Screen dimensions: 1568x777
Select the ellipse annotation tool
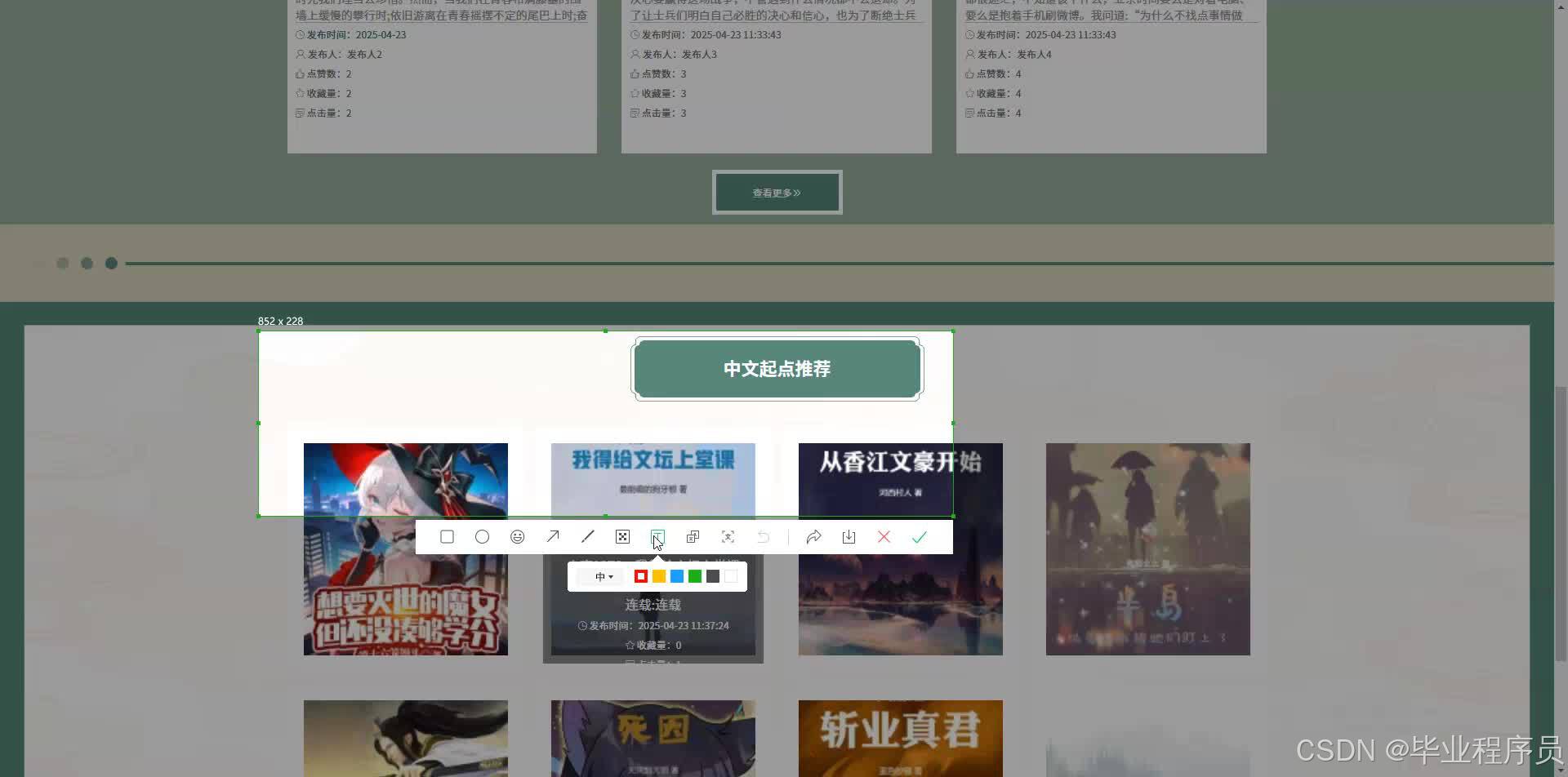(x=482, y=536)
